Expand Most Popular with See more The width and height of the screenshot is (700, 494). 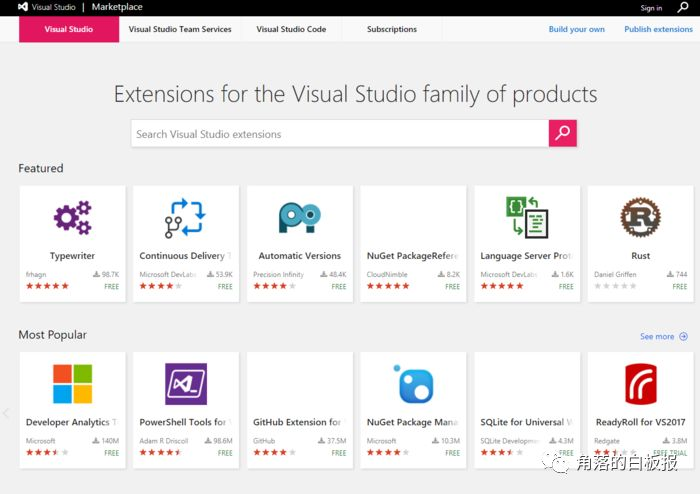tap(663, 337)
